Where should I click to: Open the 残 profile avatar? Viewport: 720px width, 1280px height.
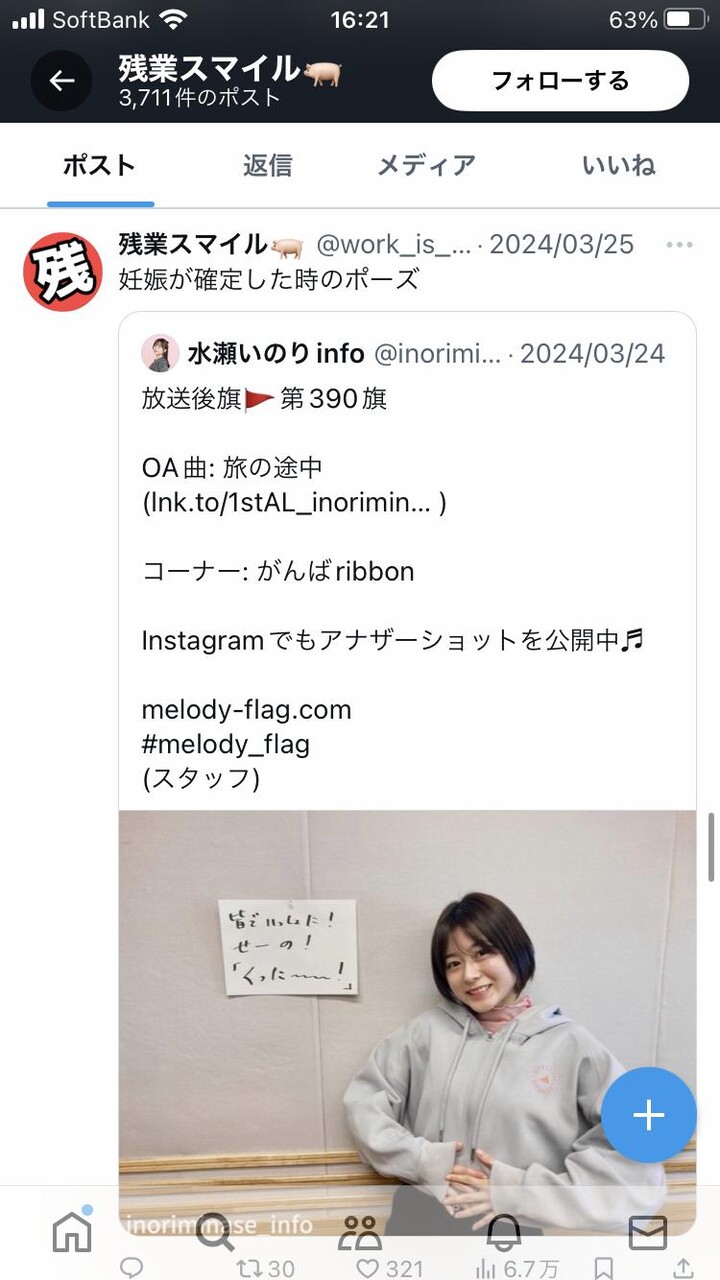62,271
